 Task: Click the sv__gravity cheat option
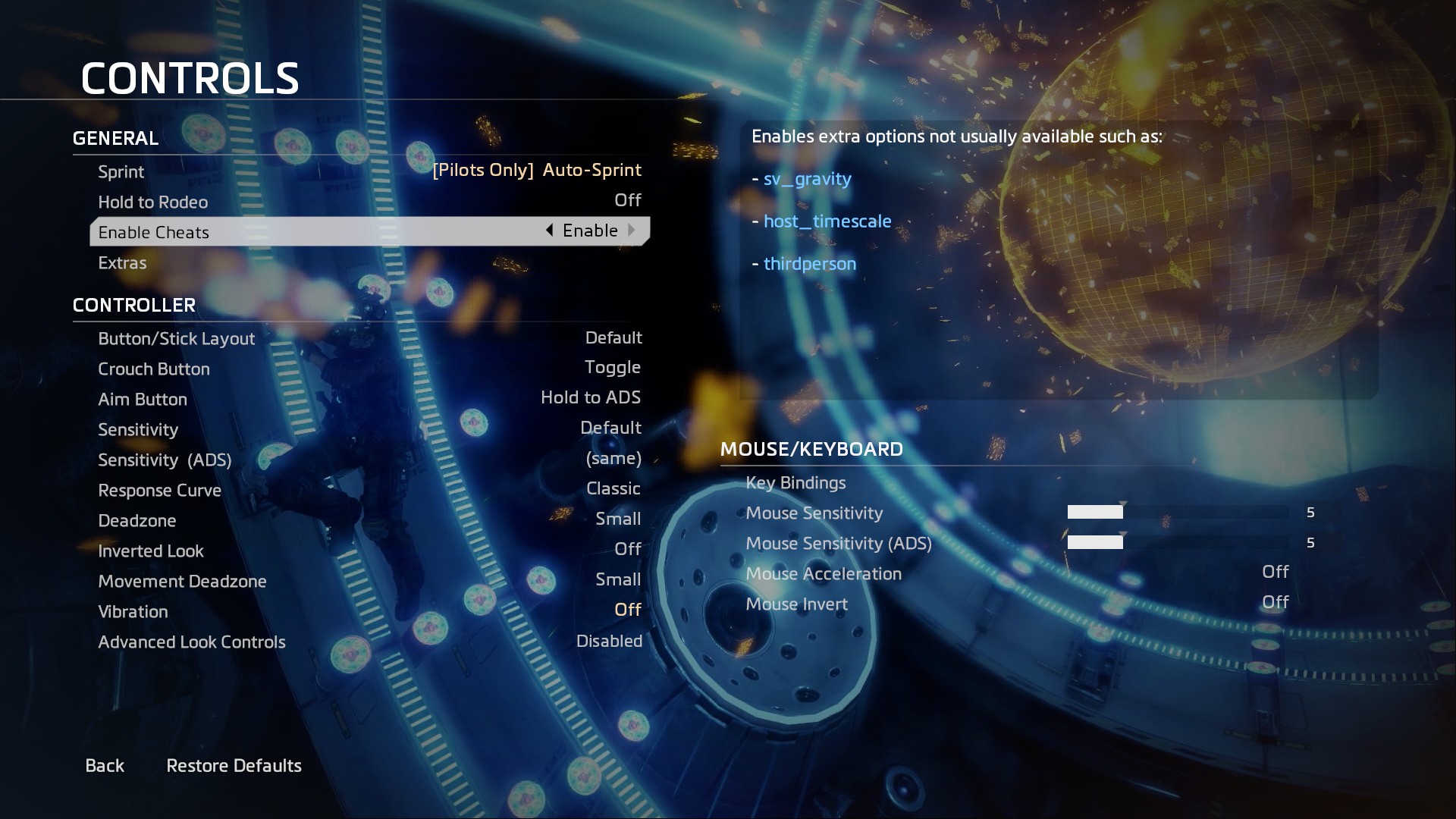coord(807,178)
